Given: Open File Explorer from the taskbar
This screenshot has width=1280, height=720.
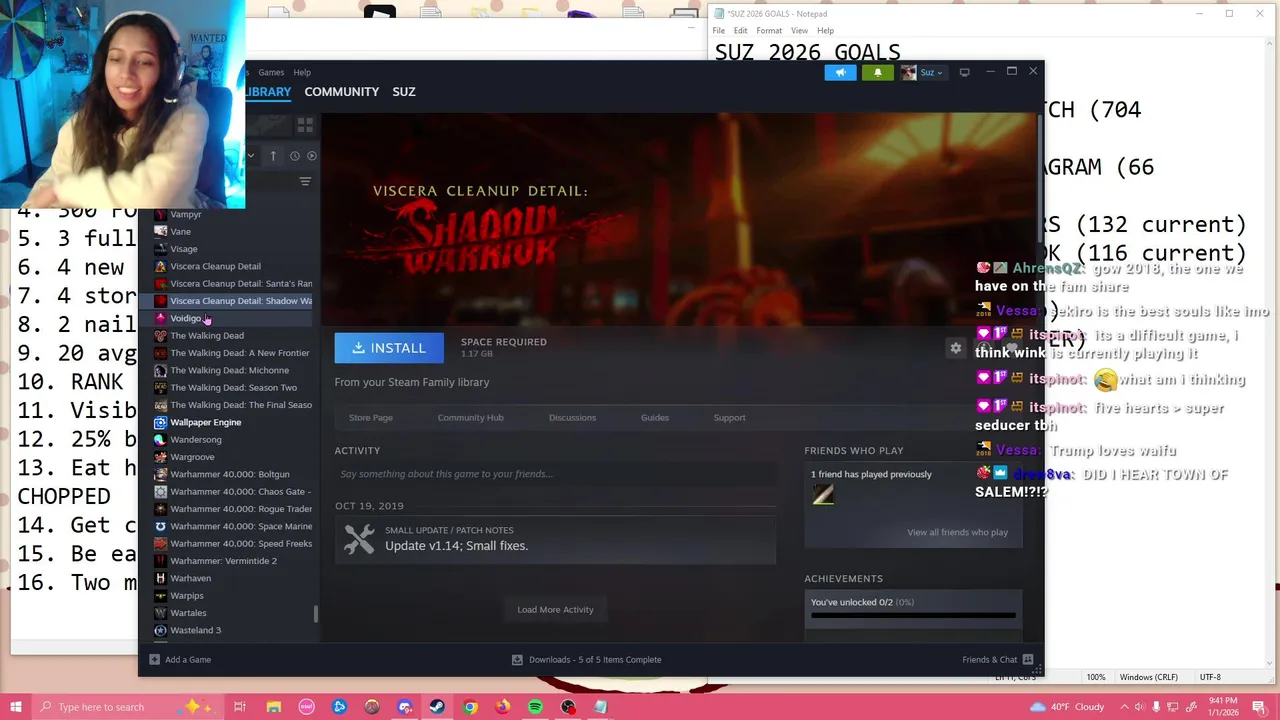Looking at the screenshot, I should point(273,707).
